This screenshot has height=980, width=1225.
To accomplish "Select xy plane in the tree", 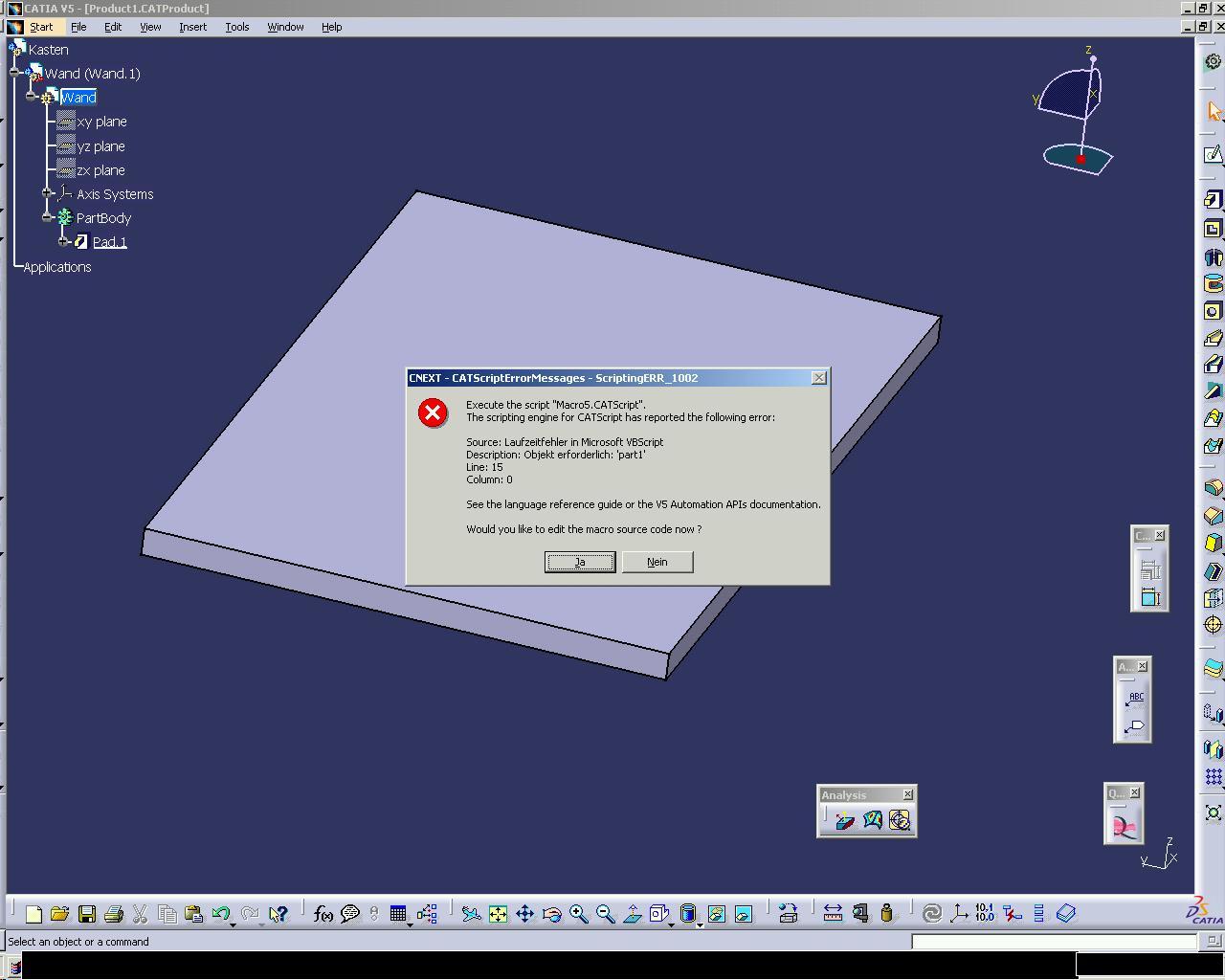I will point(101,122).
